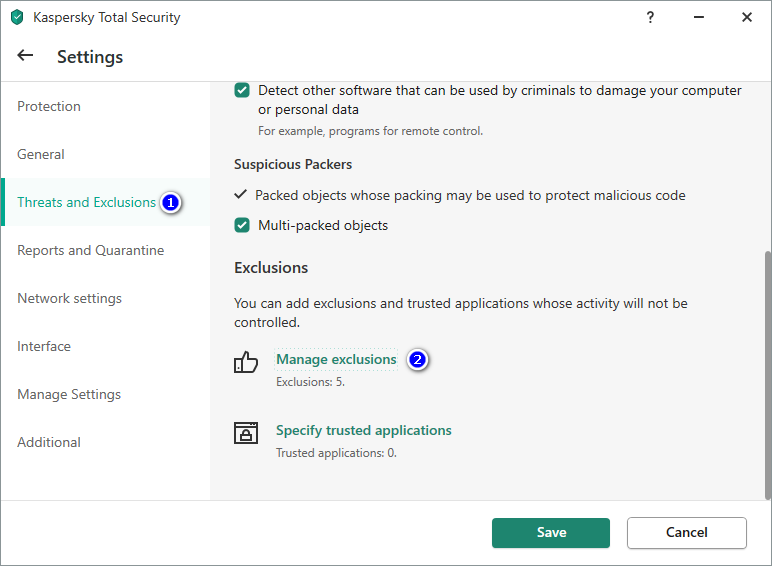Toggle Packed objects protection checkmark

(240, 195)
